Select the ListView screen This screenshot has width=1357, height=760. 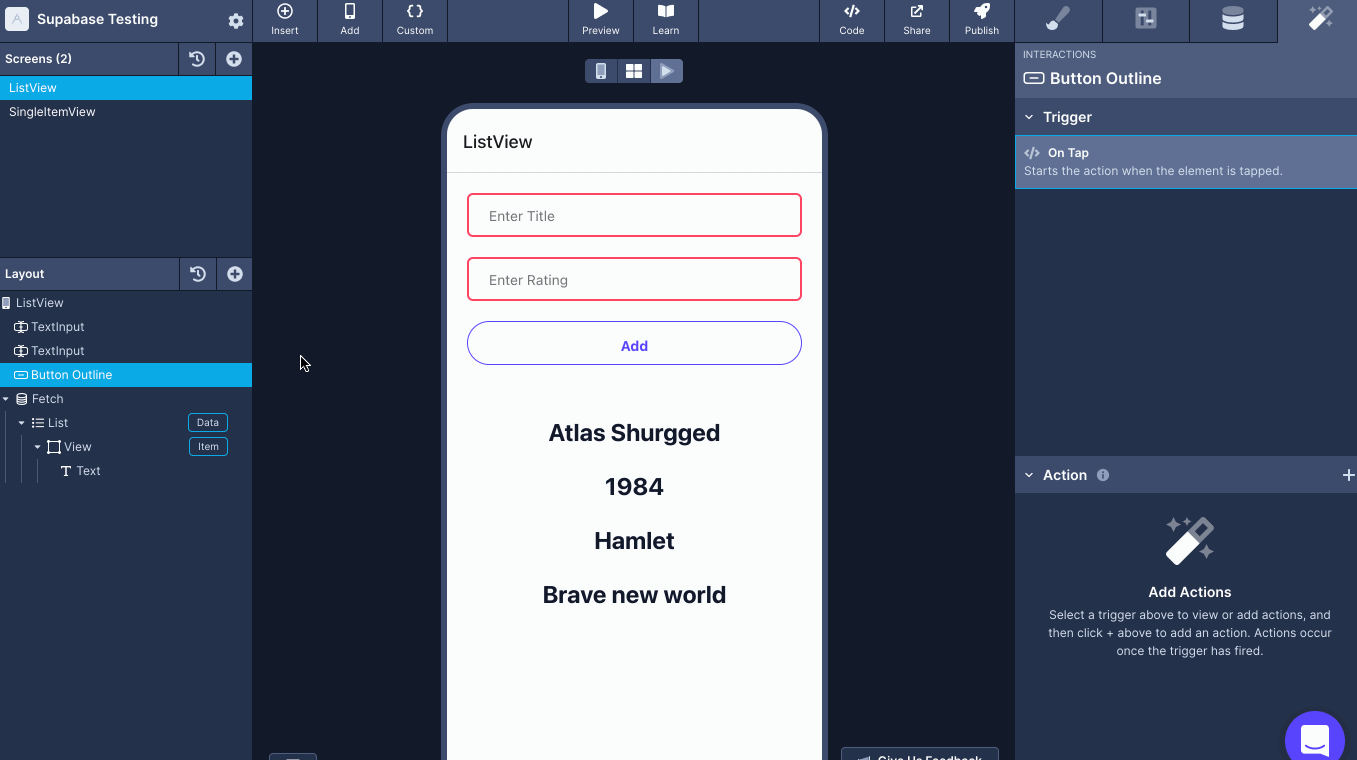(126, 88)
